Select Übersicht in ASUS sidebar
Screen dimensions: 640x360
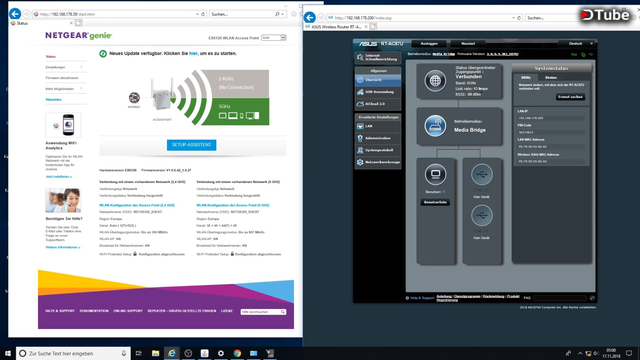378,80
